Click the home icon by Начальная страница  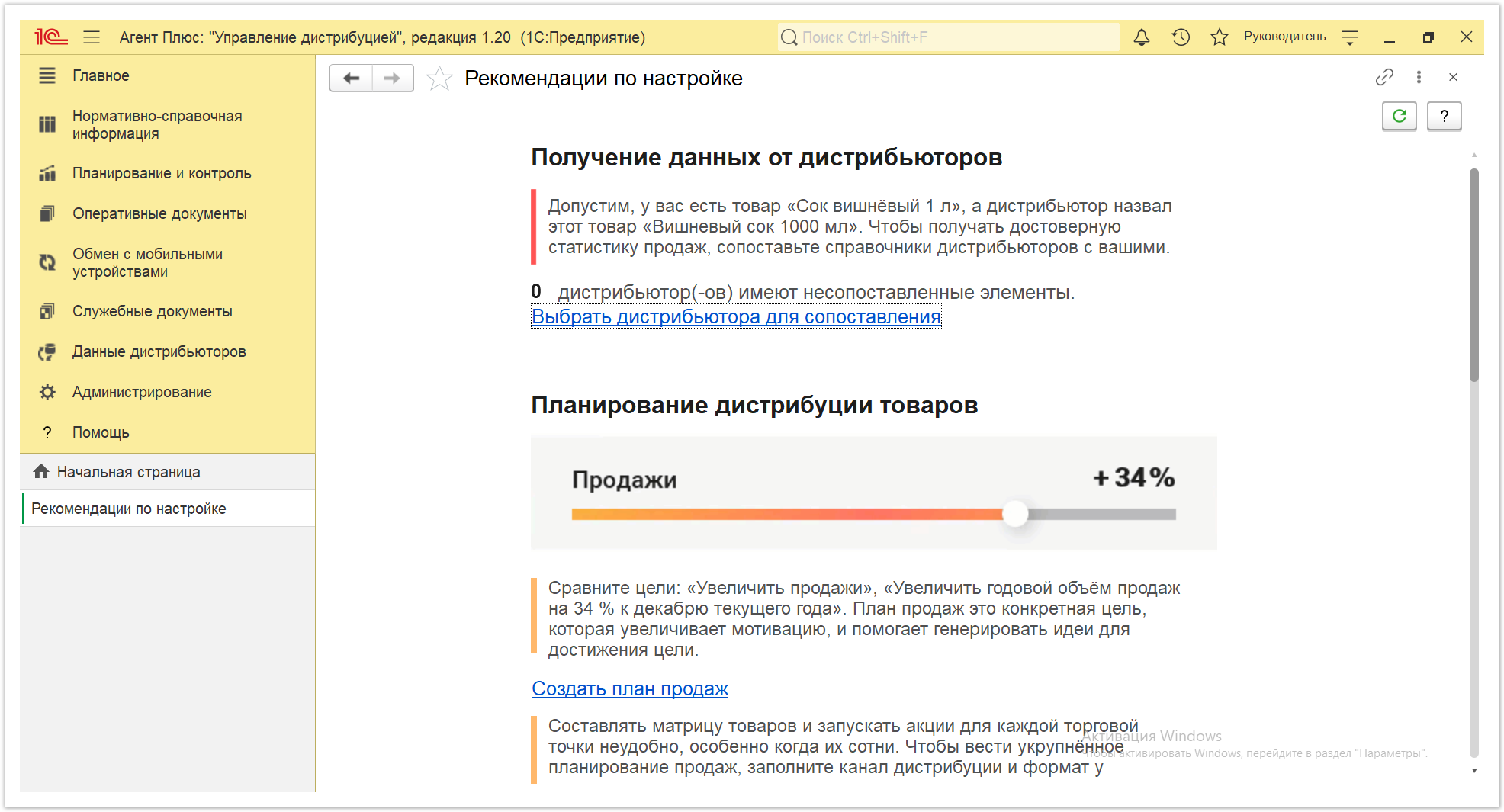41,471
